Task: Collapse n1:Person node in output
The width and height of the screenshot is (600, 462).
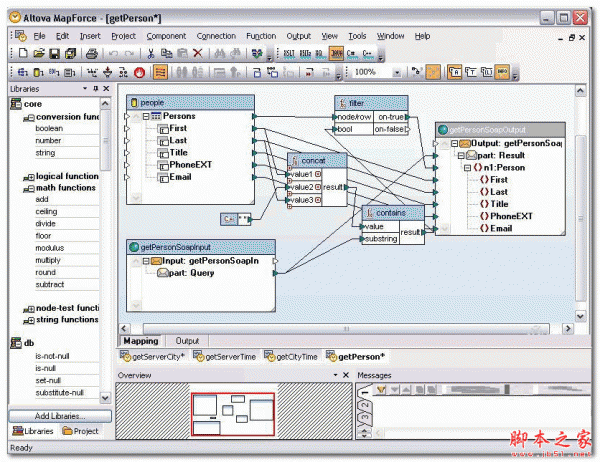Action: point(467,168)
